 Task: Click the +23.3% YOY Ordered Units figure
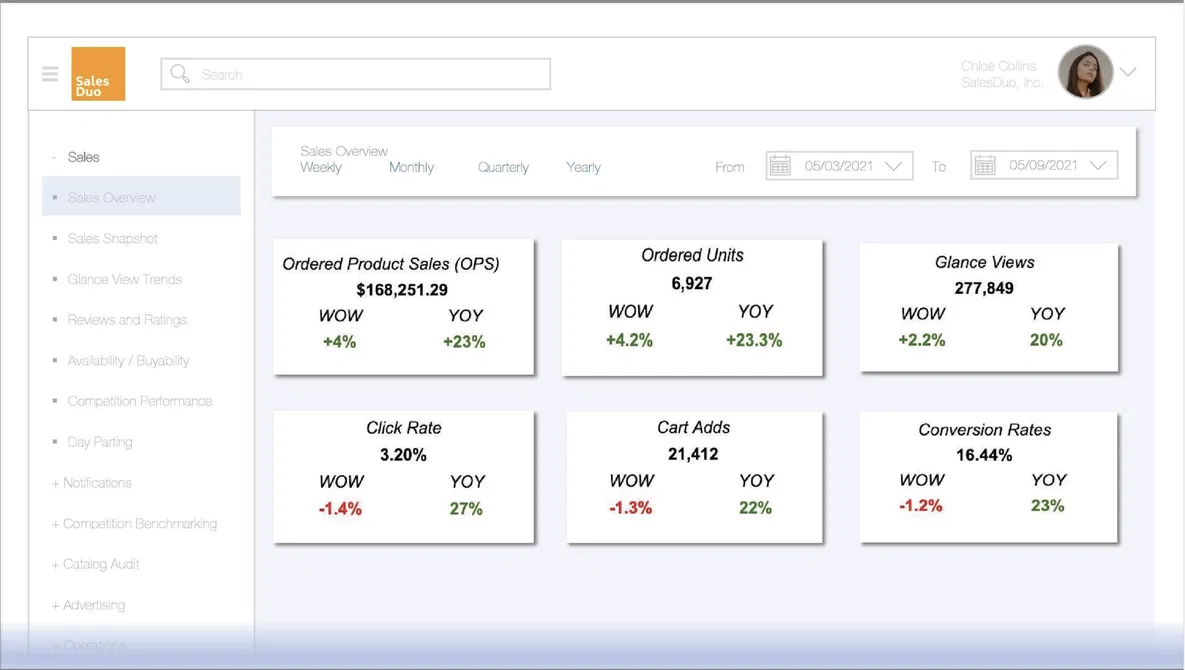click(754, 341)
